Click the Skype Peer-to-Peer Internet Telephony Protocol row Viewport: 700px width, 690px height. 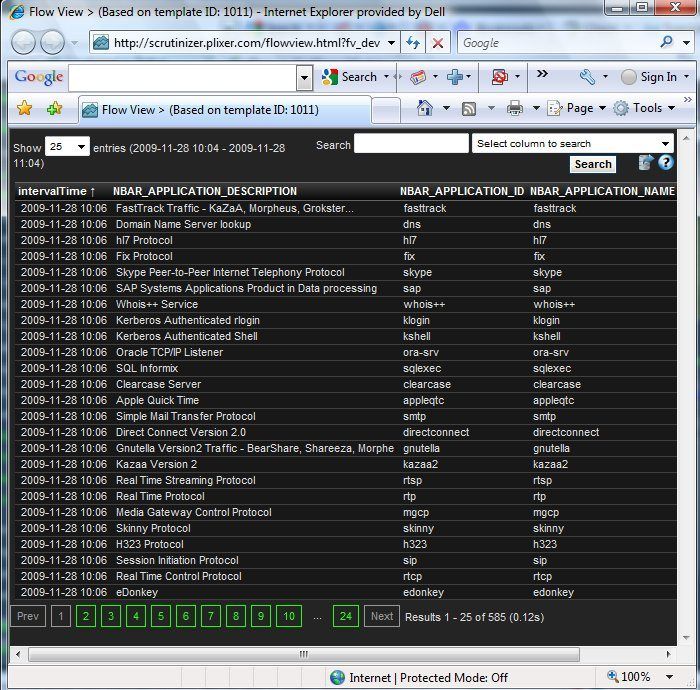point(346,272)
